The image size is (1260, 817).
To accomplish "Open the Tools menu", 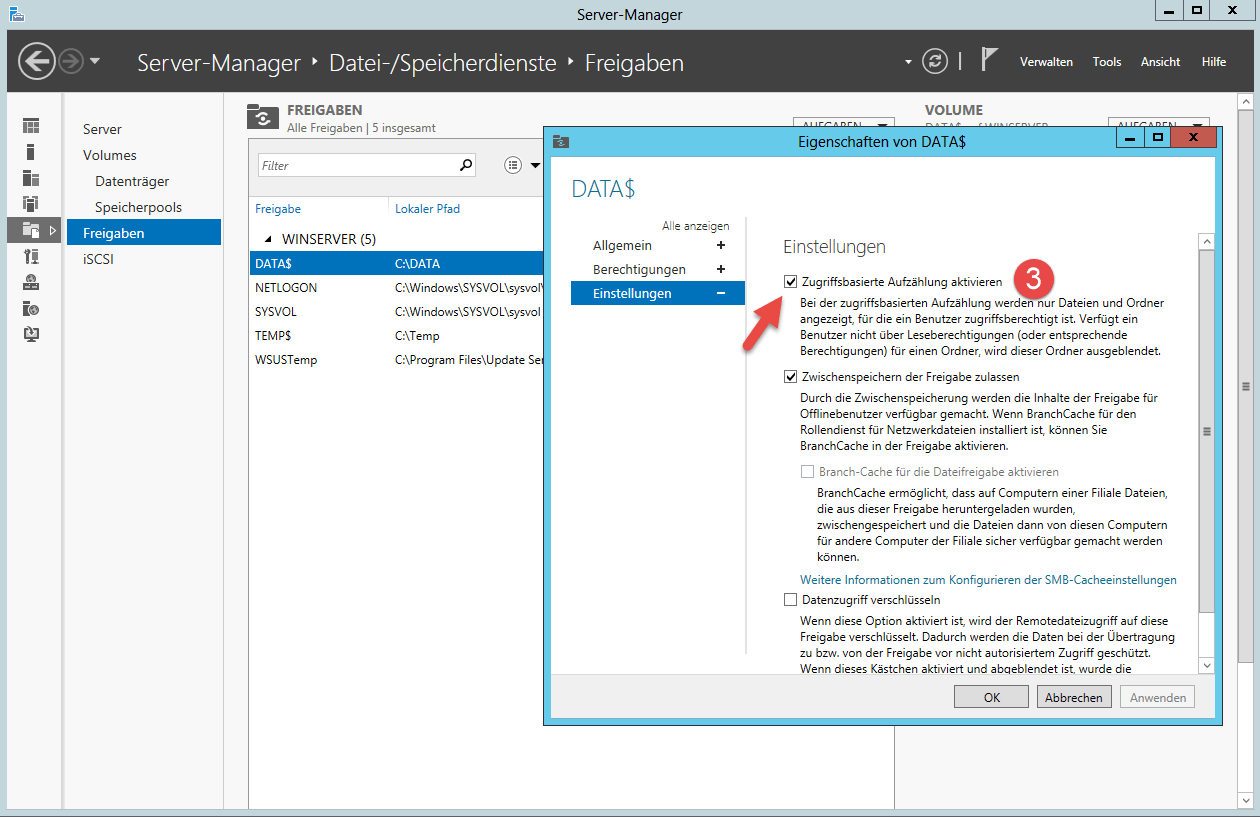I will click(x=1106, y=62).
